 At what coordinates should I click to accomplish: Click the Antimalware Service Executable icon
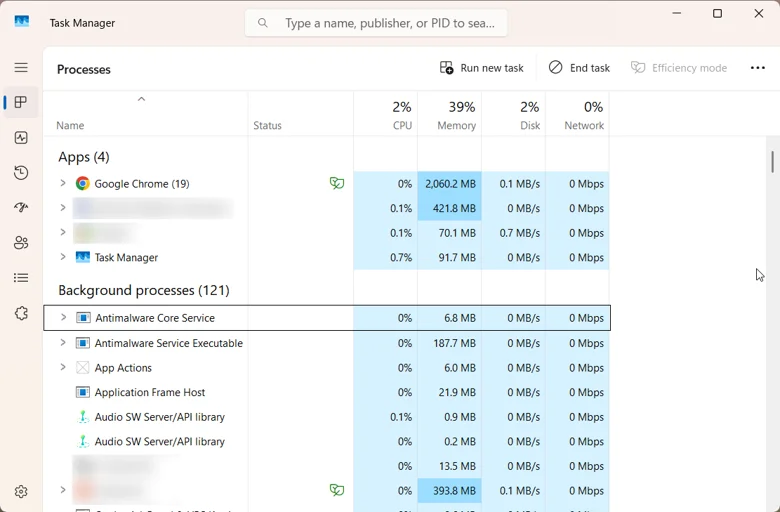click(83, 343)
